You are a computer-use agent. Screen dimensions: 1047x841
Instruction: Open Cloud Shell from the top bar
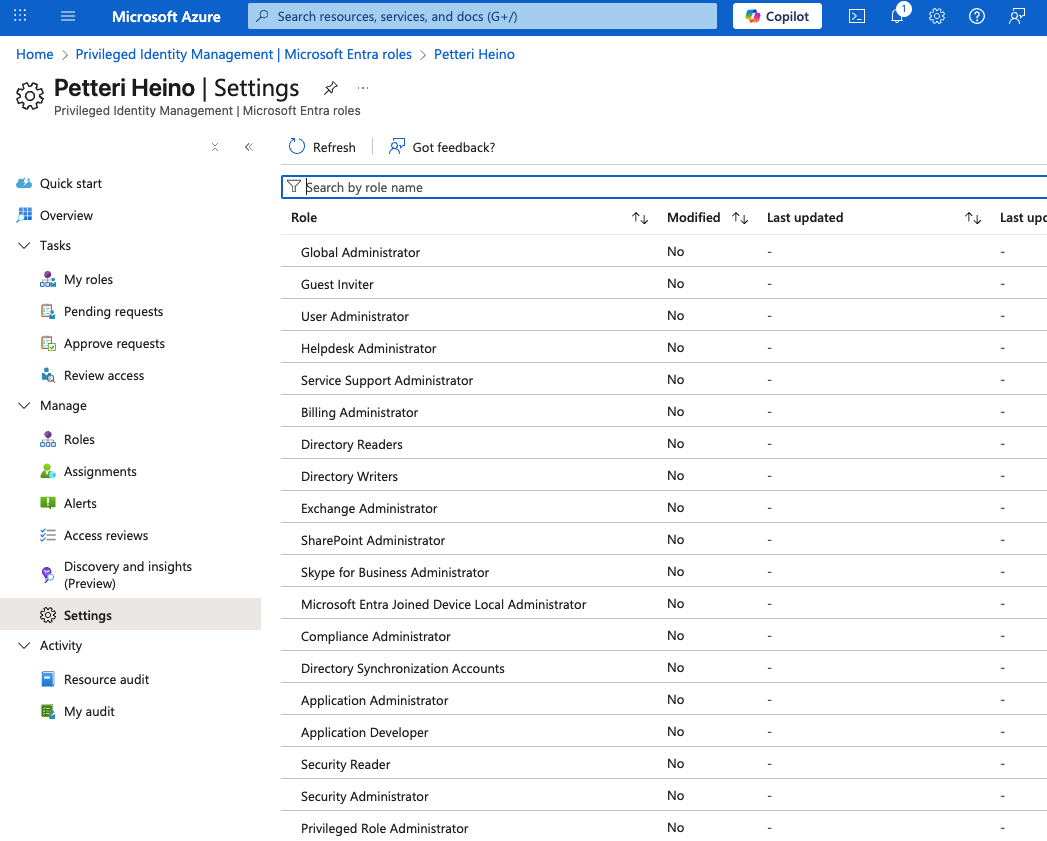pos(857,16)
